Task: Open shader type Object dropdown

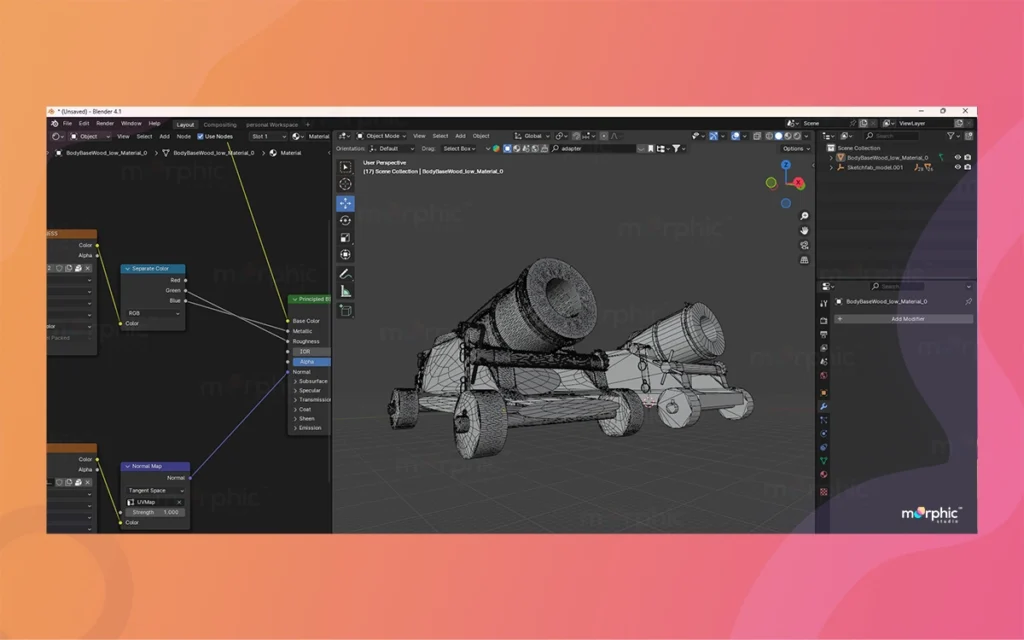Action: pos(90,136)
